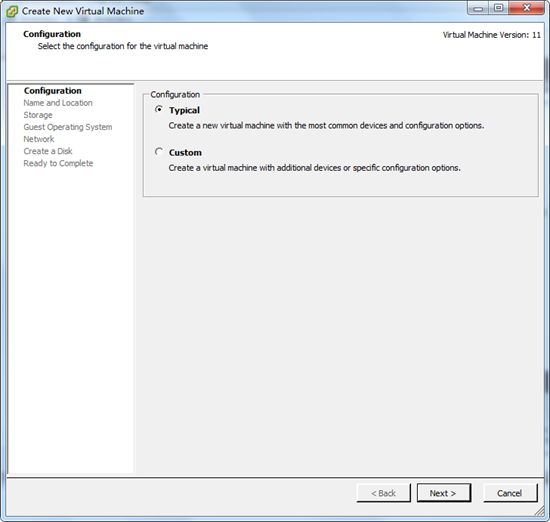The height and width of the screenshot is (522, 550).
Task: Select the Configuration step in the sidebar
Action: click(53, 91)
